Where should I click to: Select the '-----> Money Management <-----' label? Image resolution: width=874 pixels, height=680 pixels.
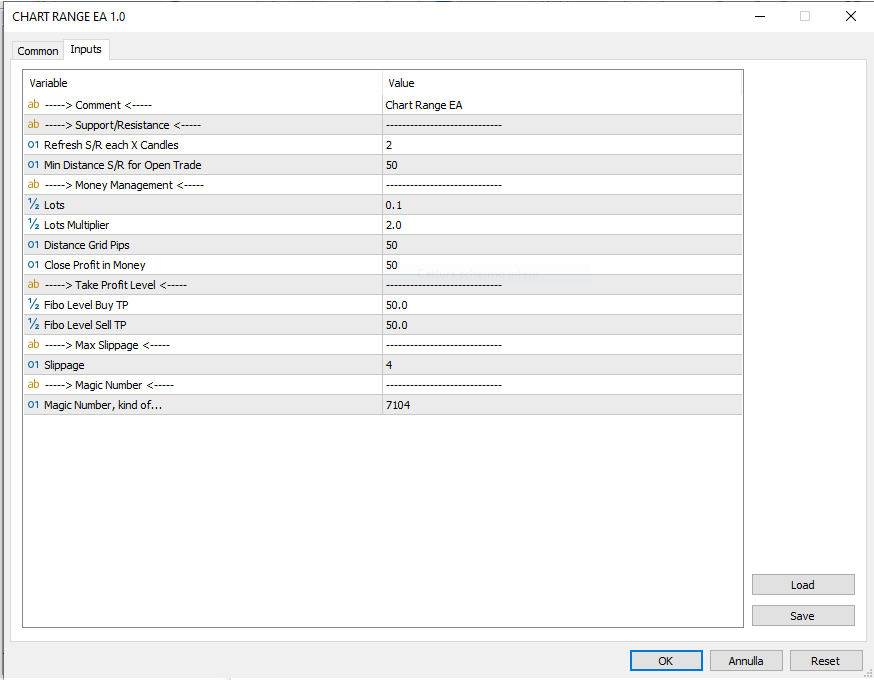(x=124, y=185)
